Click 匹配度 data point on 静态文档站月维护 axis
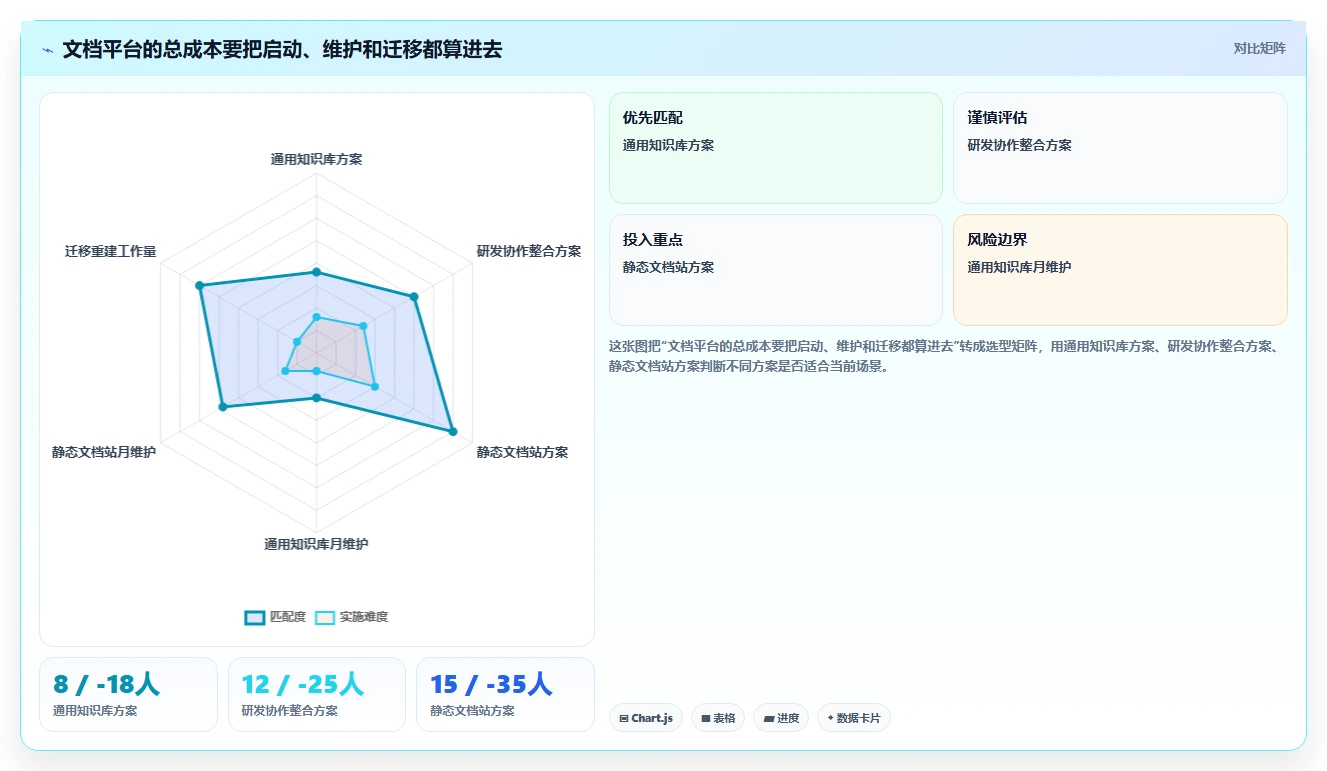 [x=223, y=407]
